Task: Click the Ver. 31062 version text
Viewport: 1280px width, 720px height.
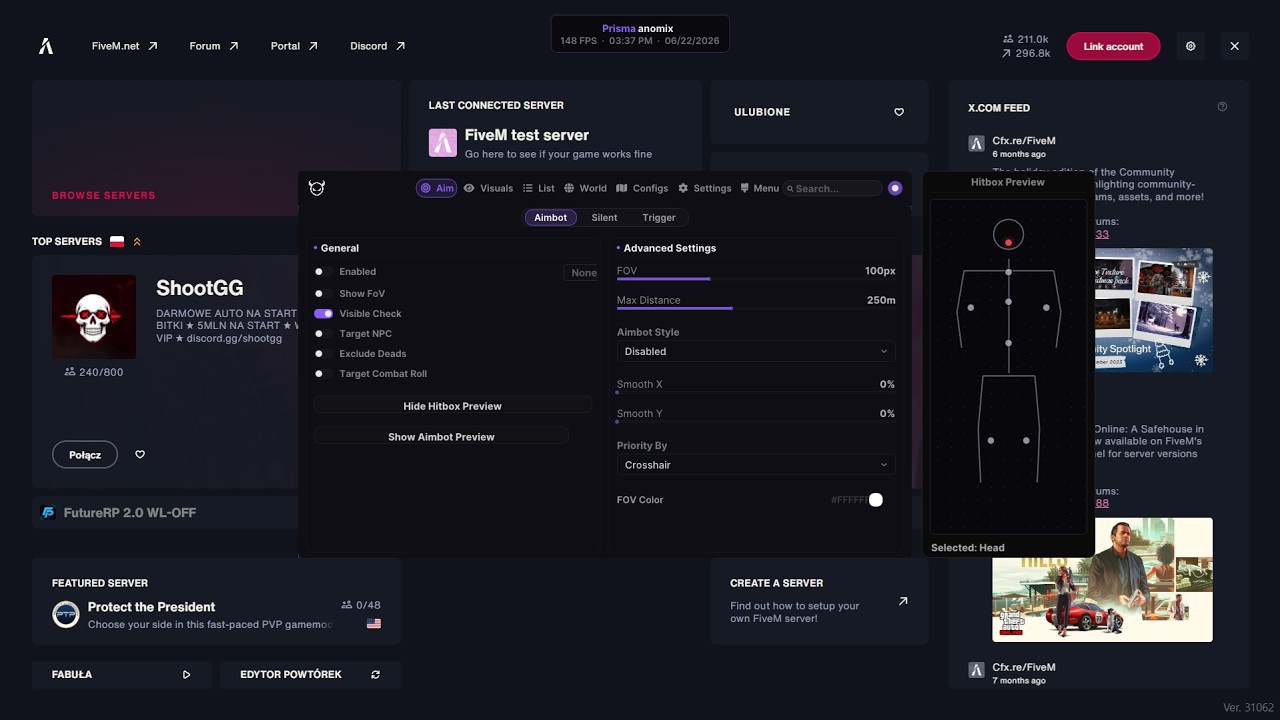Action: click(1247, 708)
